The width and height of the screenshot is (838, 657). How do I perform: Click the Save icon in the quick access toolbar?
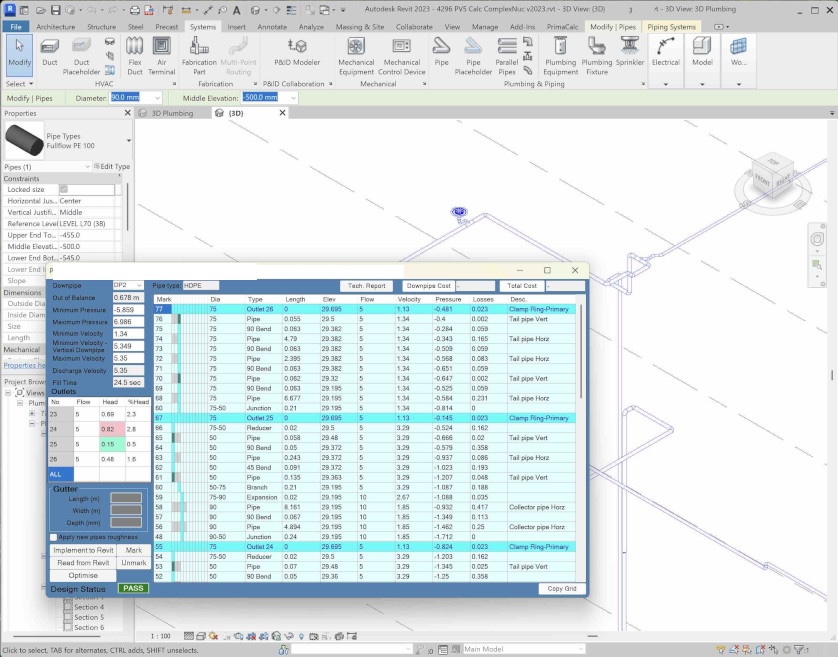[56, 10]
